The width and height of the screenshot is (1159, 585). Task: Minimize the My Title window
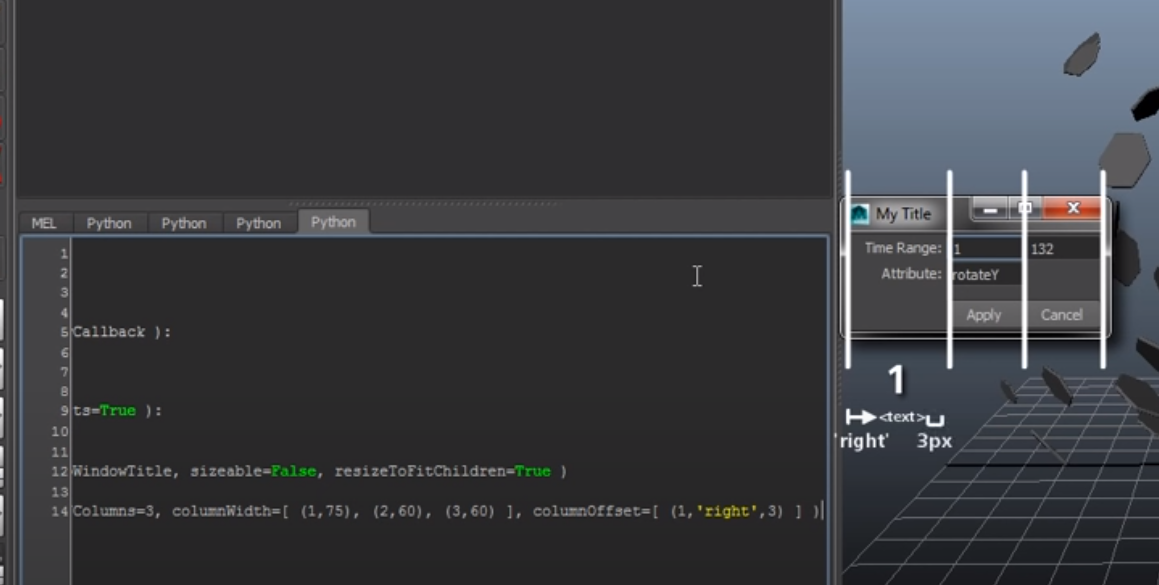(x=991, y=207)
